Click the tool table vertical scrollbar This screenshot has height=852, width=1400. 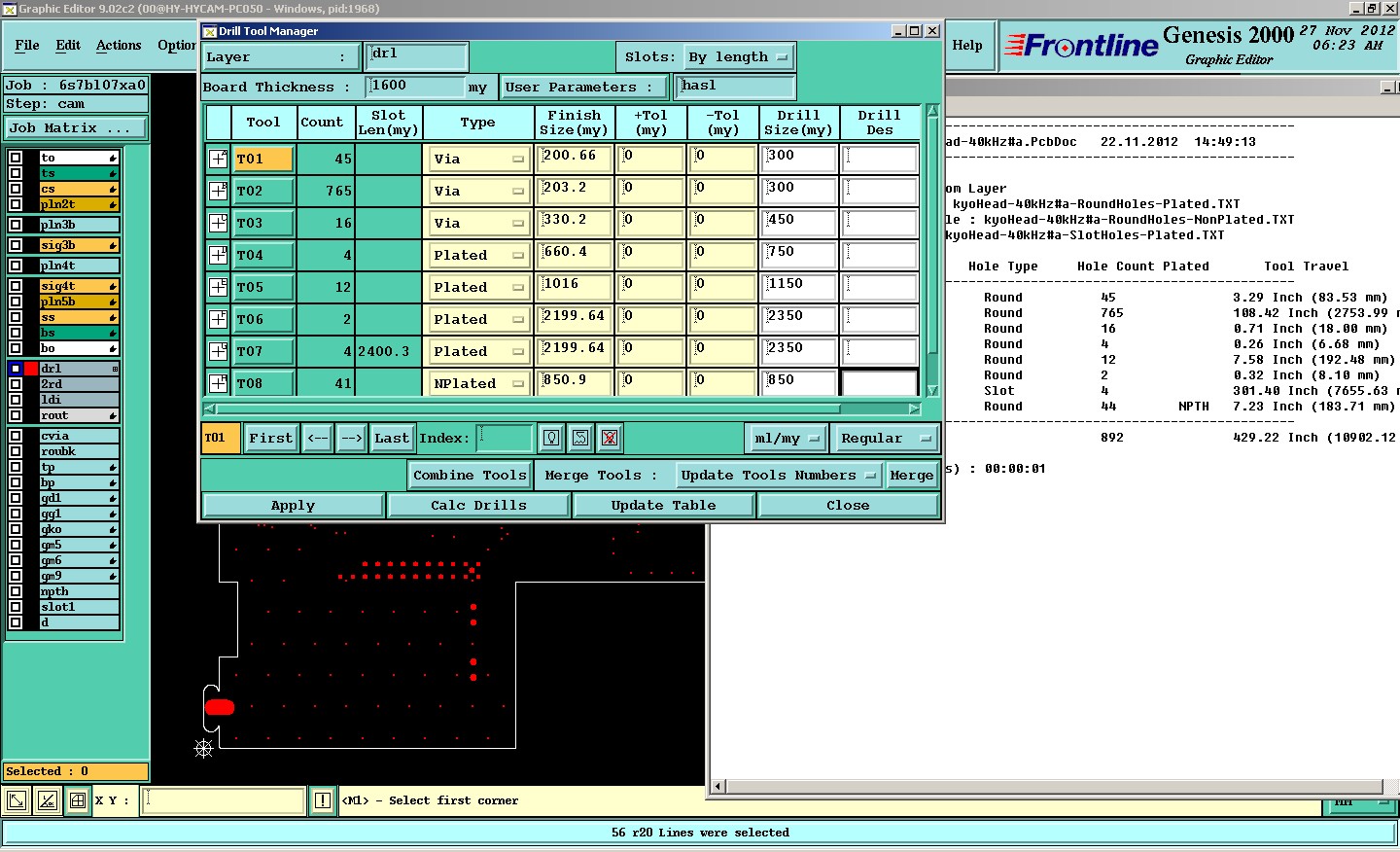[932, 251]
